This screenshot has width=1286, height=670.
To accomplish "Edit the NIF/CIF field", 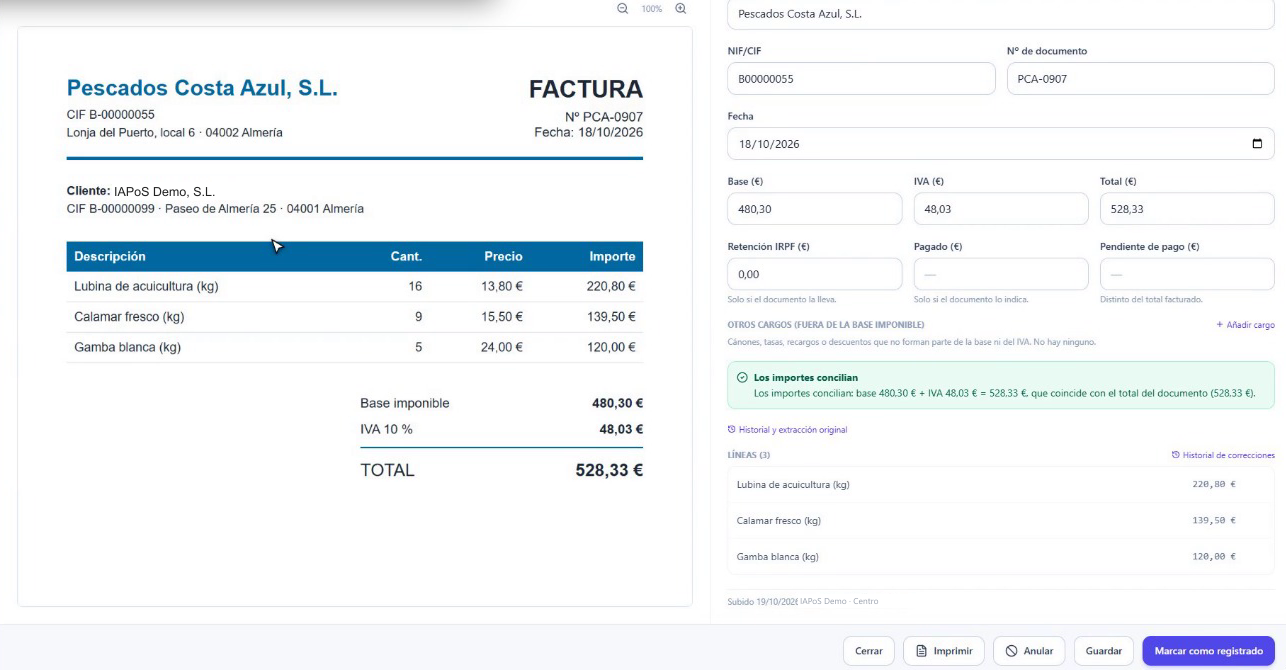I will click(x=861, y=79).
